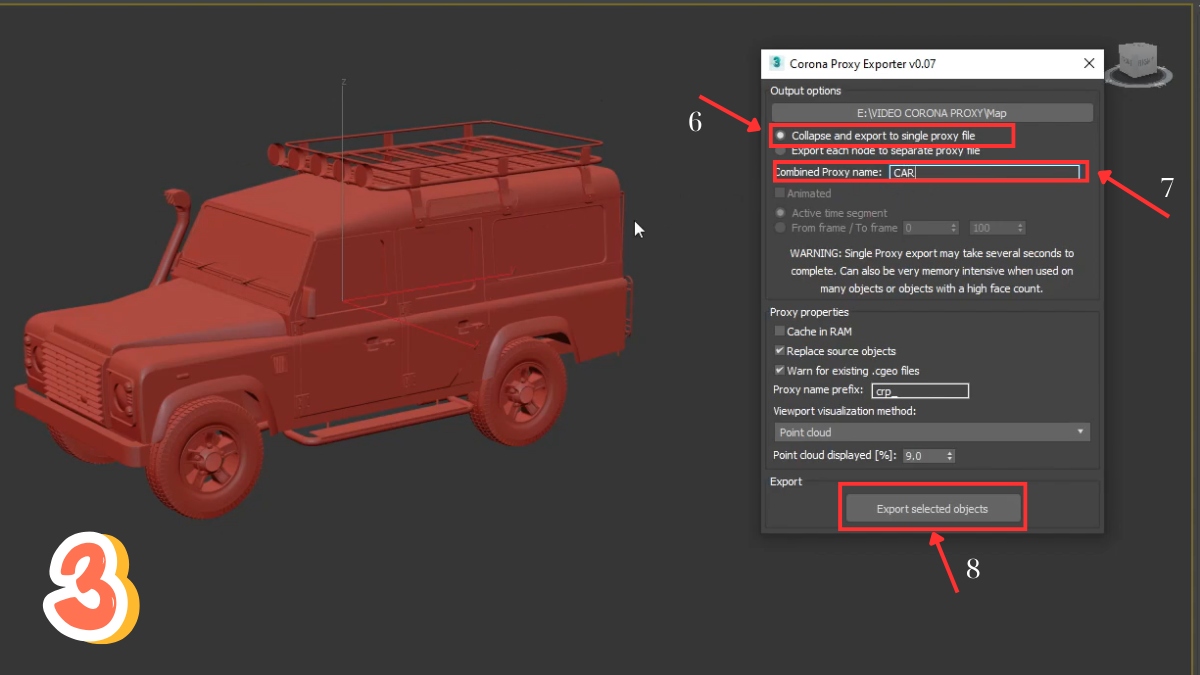Viewport: 1200px width, 675px height.
Task: Increment the From frame spinner
Action: click(953, 224)
